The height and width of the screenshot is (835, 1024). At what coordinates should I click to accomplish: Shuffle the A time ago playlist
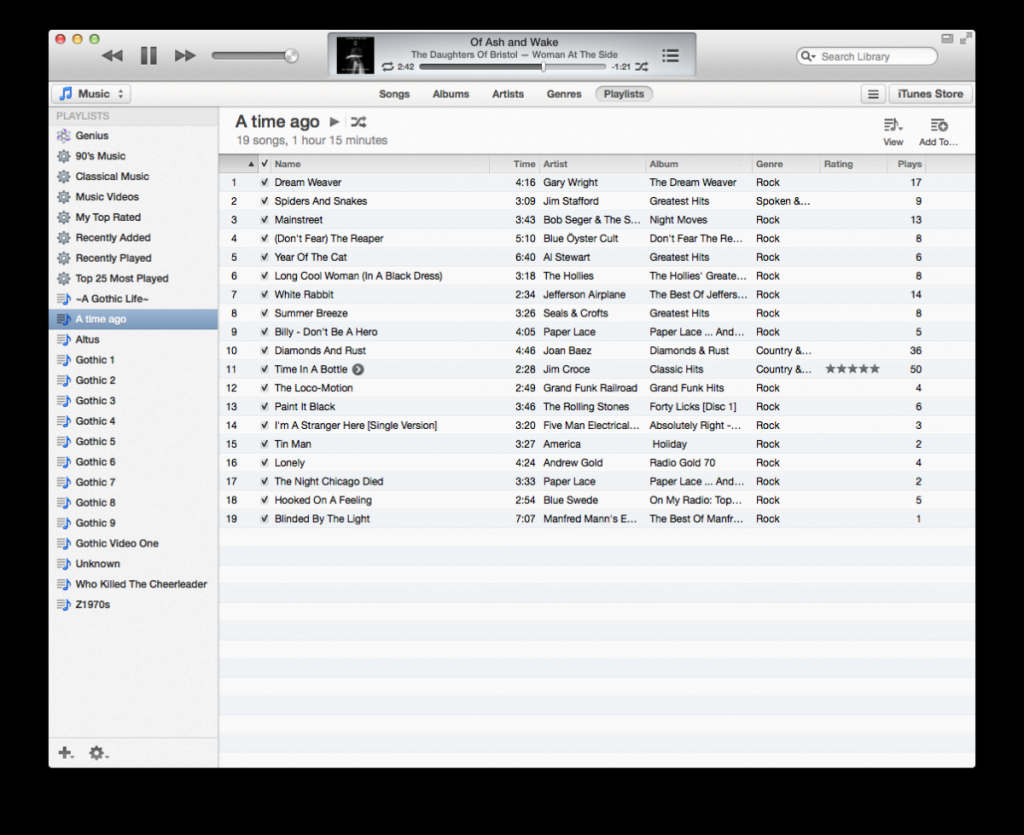point(358,122)
